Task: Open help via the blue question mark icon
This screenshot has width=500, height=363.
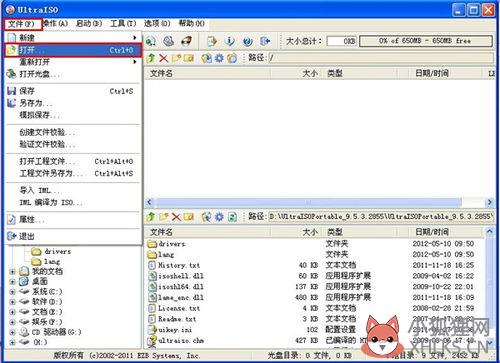Action: (x=247, y=41)
